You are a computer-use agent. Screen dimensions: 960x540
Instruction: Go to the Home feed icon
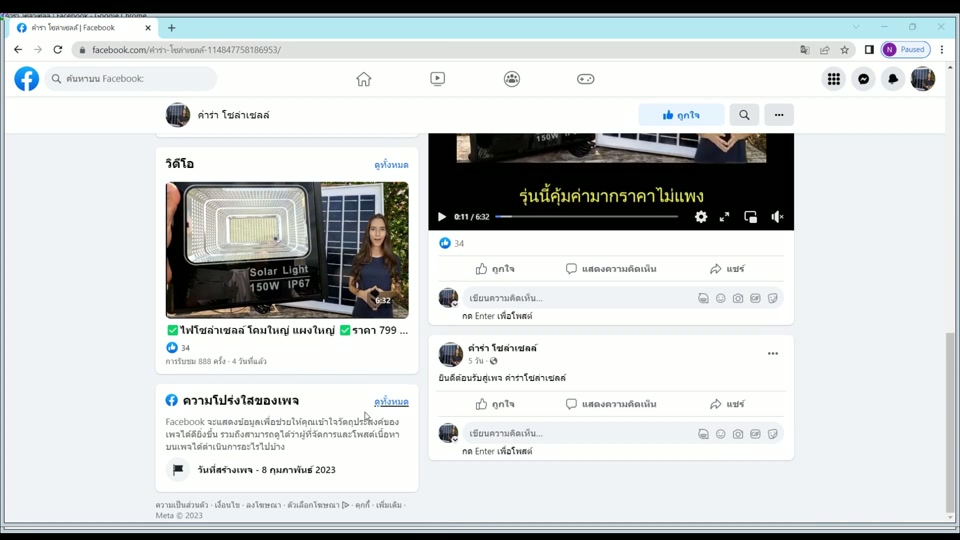point(364,79)
